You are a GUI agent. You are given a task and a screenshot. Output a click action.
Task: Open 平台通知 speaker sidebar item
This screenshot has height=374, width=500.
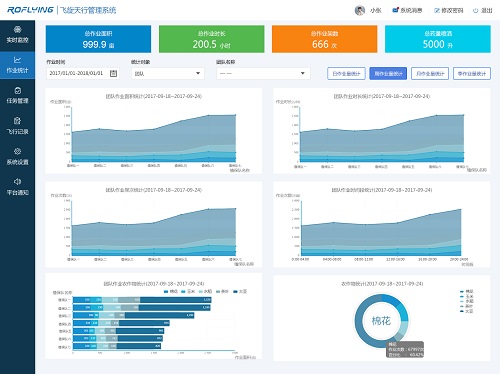click(17, 187)
